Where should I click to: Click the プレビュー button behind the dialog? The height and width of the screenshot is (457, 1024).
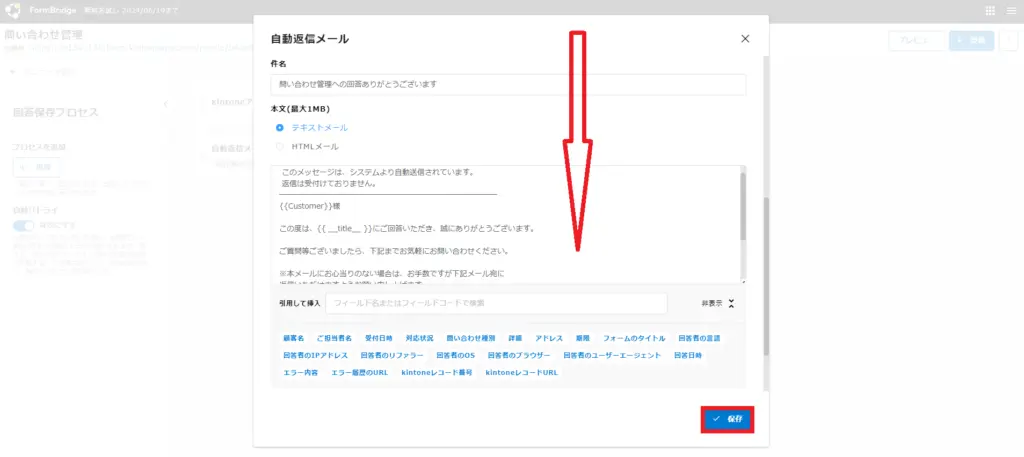tap(915, 41)
